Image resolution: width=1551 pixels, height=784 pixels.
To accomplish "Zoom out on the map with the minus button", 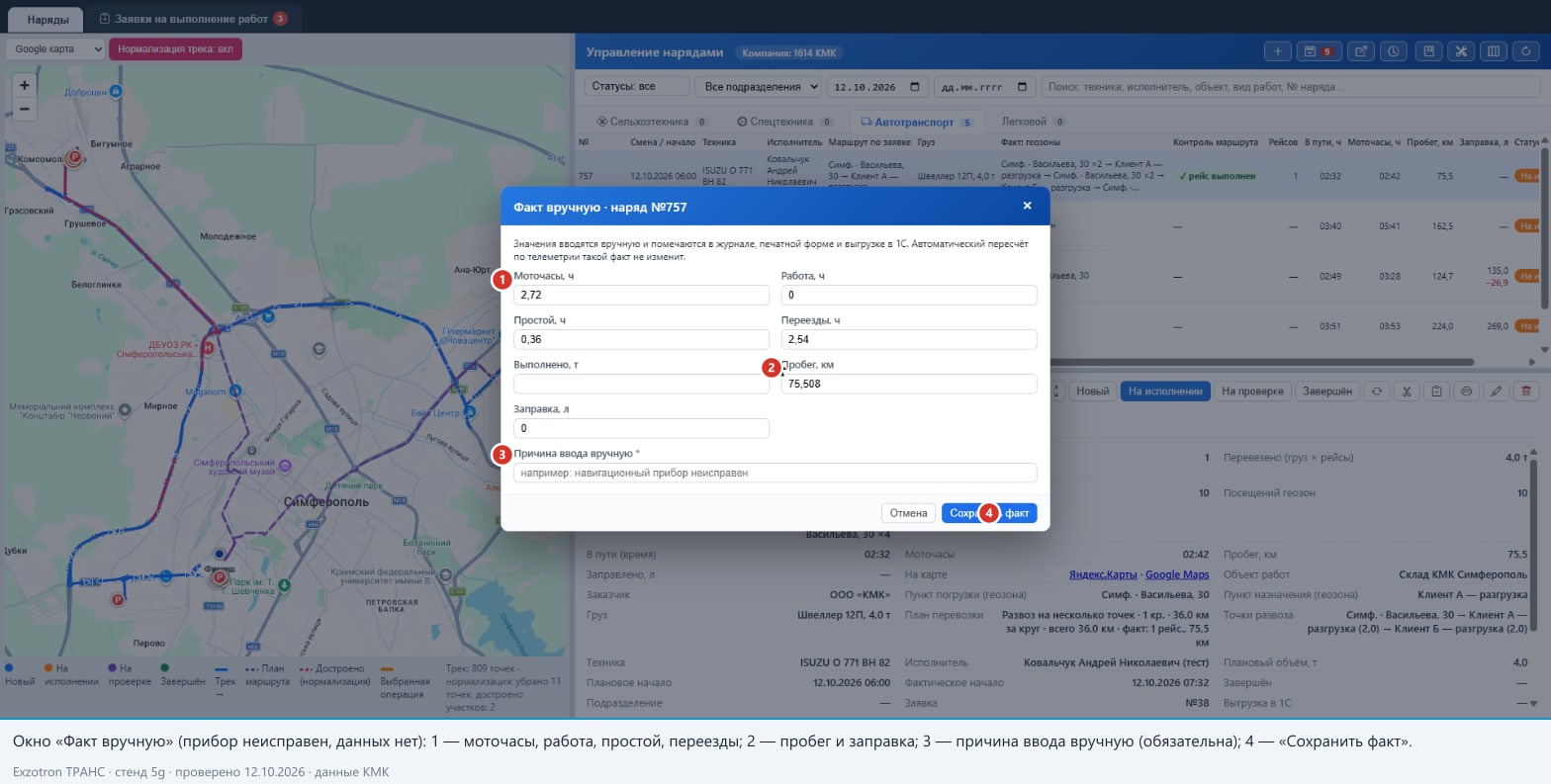I will point(25,109).
